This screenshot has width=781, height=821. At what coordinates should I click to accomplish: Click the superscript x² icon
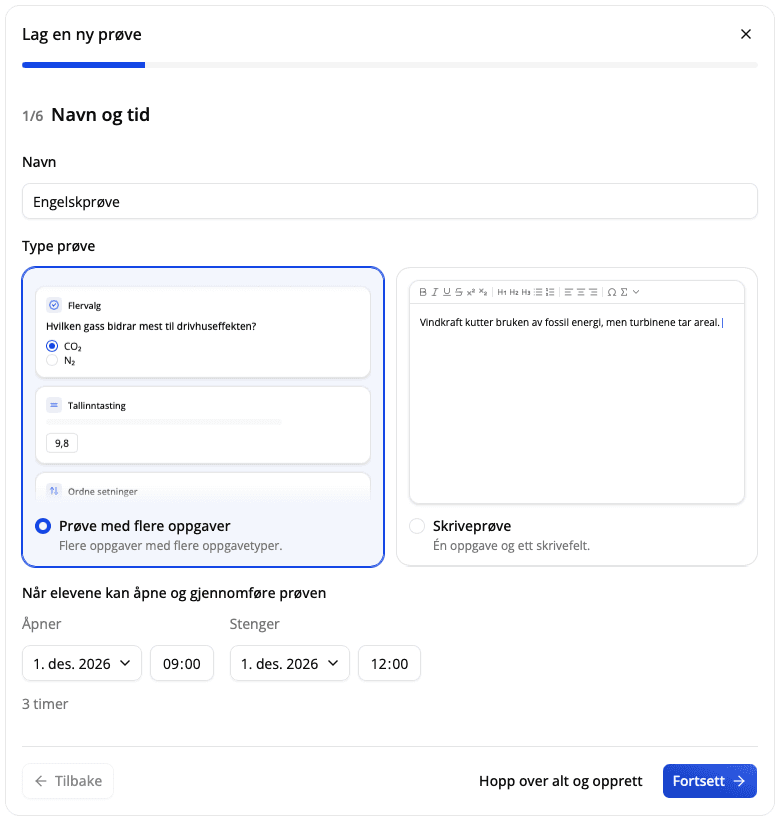click(x=471, y=292)
